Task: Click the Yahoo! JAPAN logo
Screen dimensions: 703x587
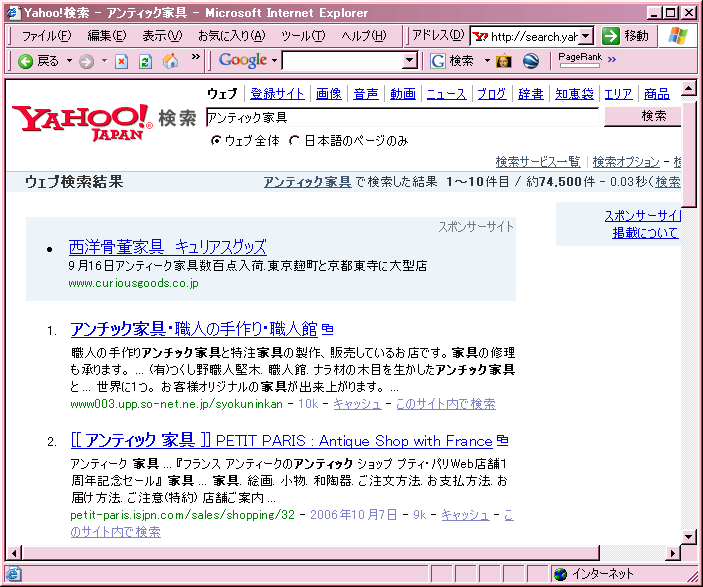Action: [82, 122]
